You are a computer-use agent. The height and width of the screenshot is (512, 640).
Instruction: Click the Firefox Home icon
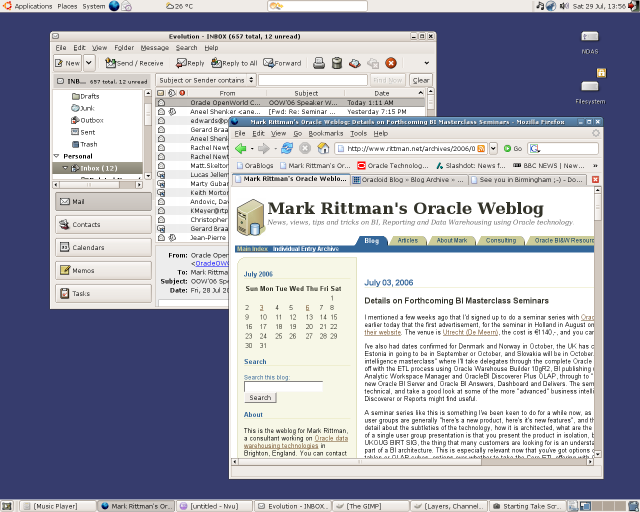[x=323, y=148]
